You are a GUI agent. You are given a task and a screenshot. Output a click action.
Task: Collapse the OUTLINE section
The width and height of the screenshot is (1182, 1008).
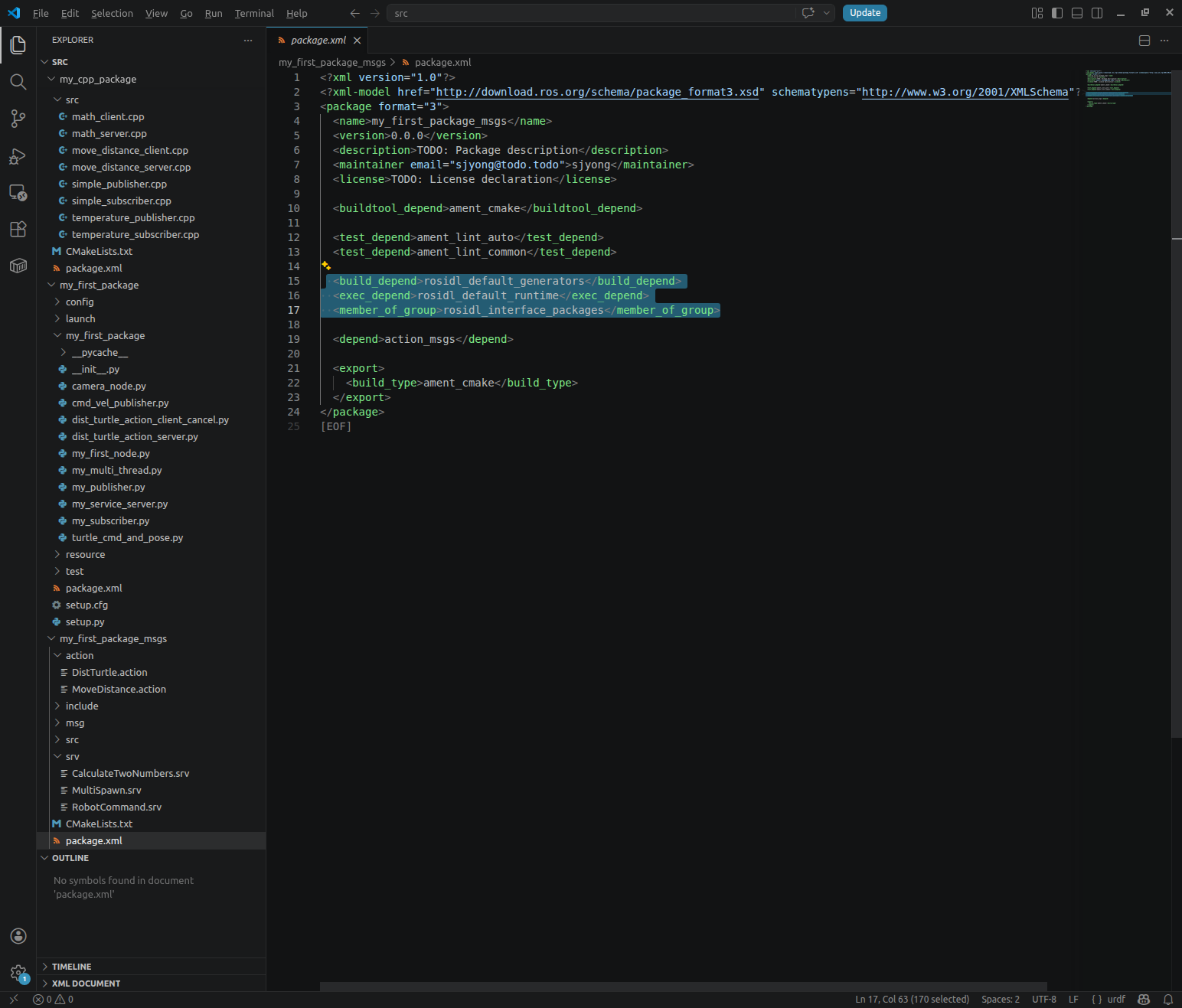tap(151, 858)
